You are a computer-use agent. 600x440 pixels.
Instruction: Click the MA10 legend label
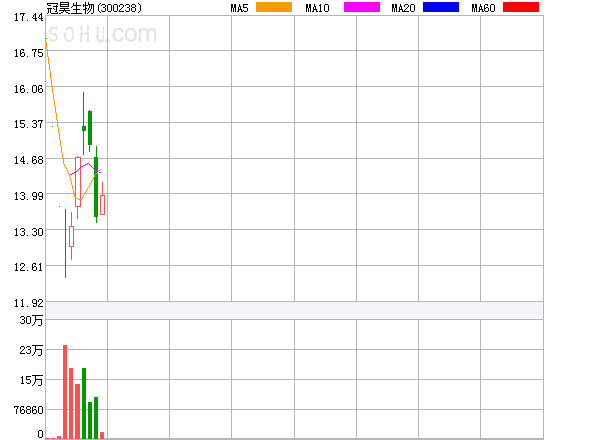[x=317, y=8]
